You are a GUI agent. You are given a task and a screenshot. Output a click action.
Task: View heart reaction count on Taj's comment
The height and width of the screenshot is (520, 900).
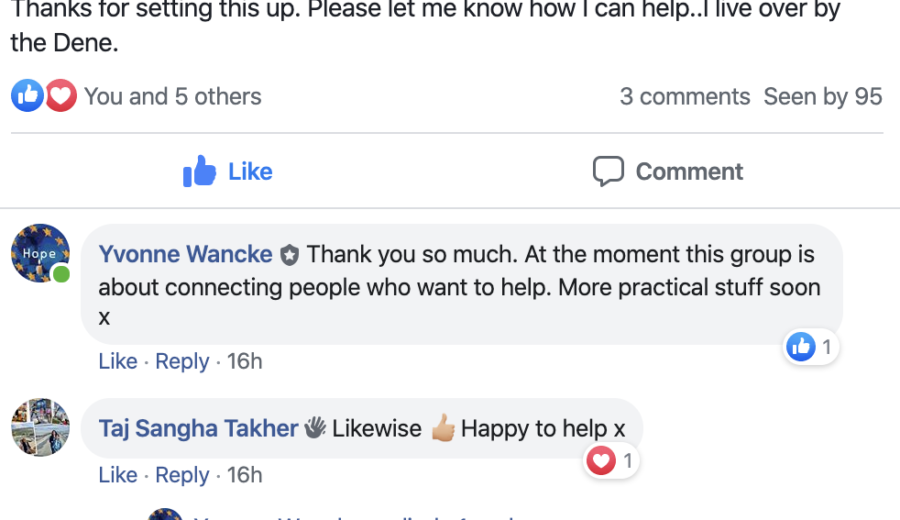pyautogui.click(x=611, y=461)
